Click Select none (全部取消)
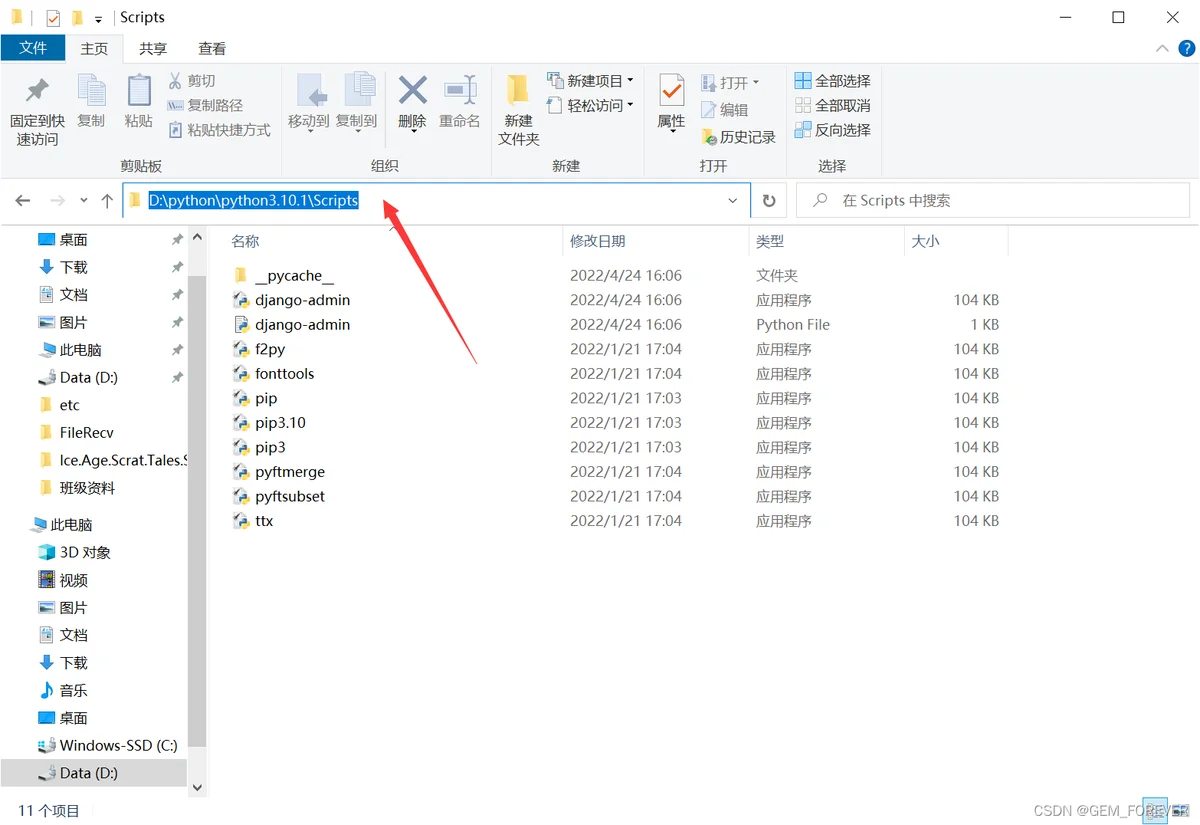This screenshot has height=825, width=1200. (x=833, y=105)
